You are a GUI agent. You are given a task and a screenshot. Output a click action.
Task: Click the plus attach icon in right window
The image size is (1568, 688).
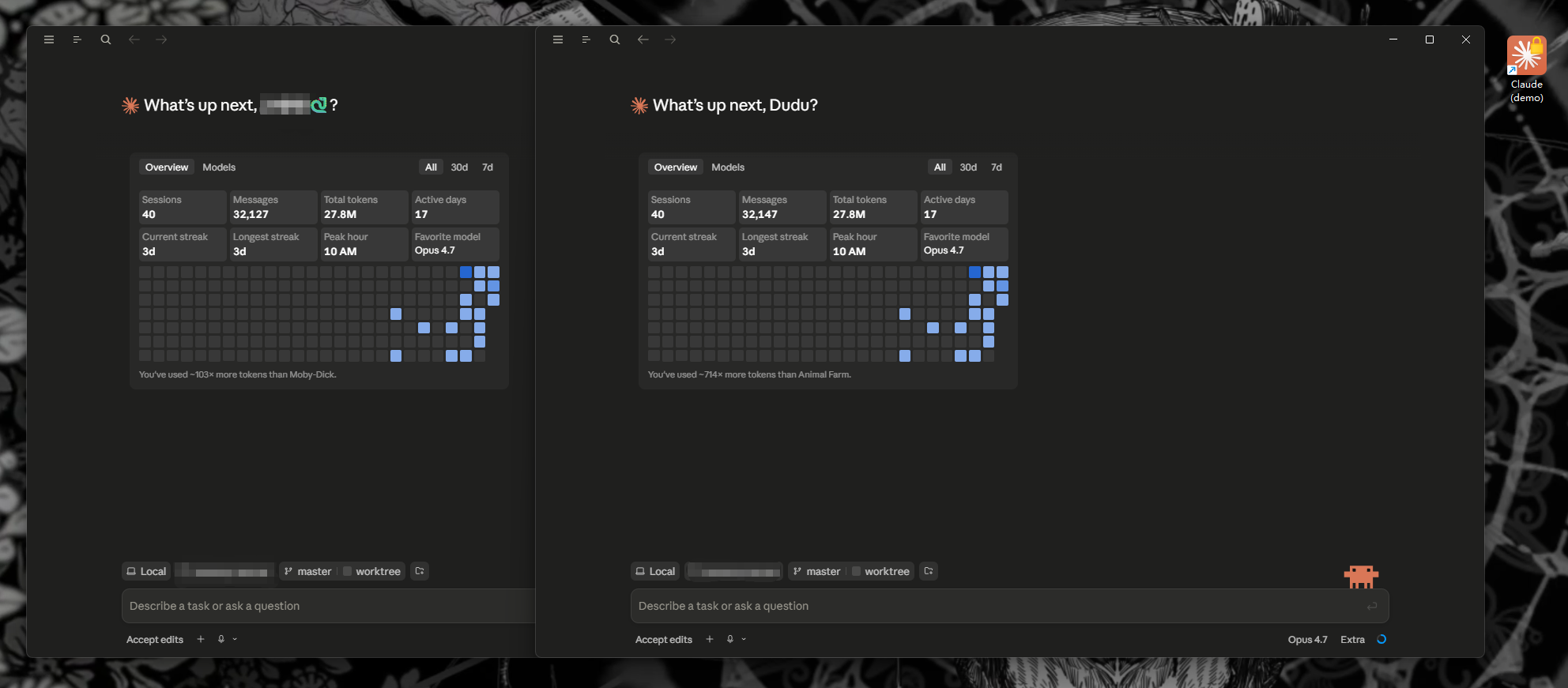point(710,639)
